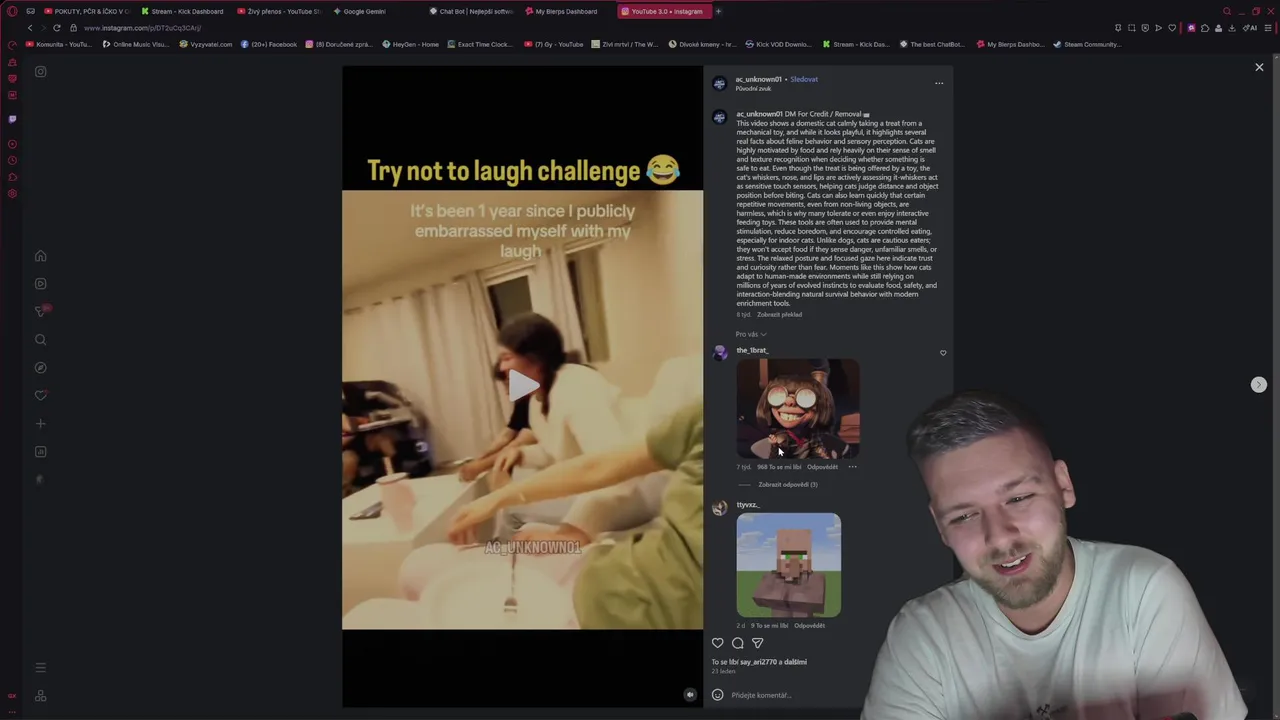Image resolution: width=1280 pixels, height=720 pixels.
Task: Open Vyzyvatel.com bookmark
Action: [206, 44]
